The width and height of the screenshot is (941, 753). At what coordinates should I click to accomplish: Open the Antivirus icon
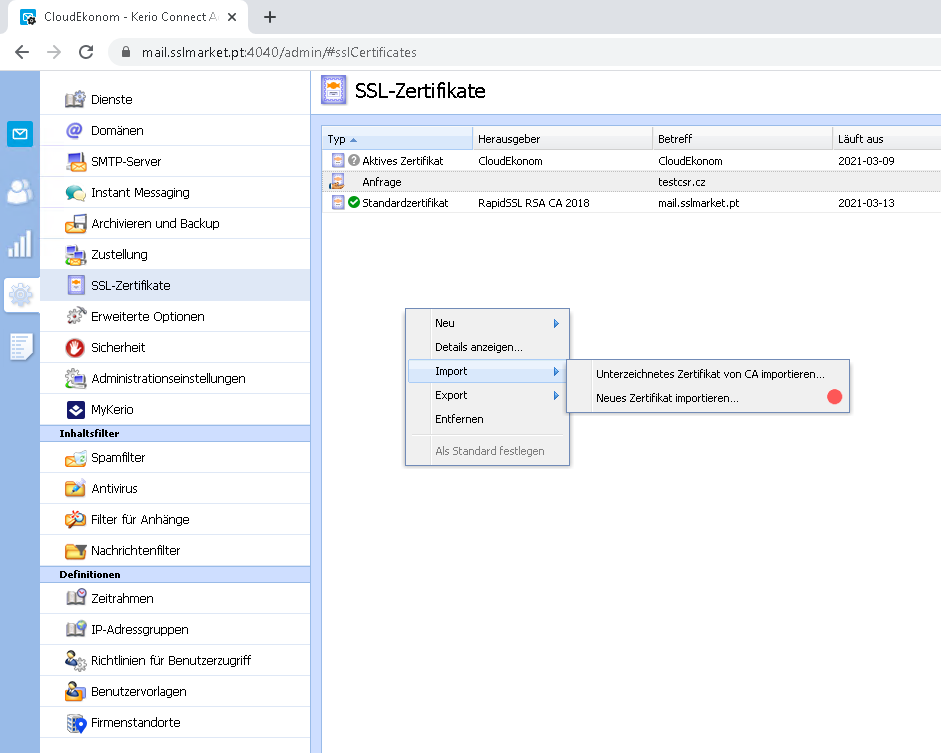(76, 488)
